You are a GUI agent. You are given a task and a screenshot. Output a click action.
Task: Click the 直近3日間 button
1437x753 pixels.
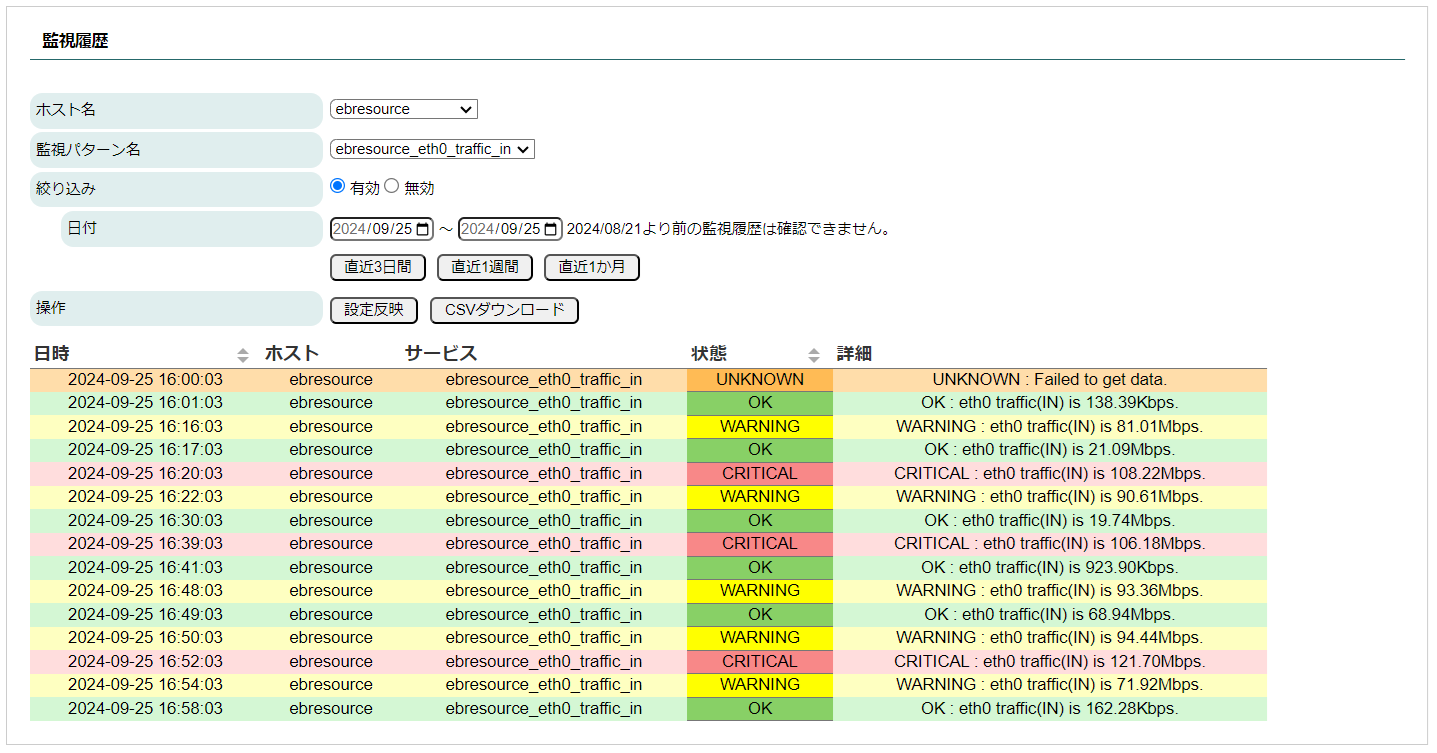pyautogui.click(x=378, y=267)
